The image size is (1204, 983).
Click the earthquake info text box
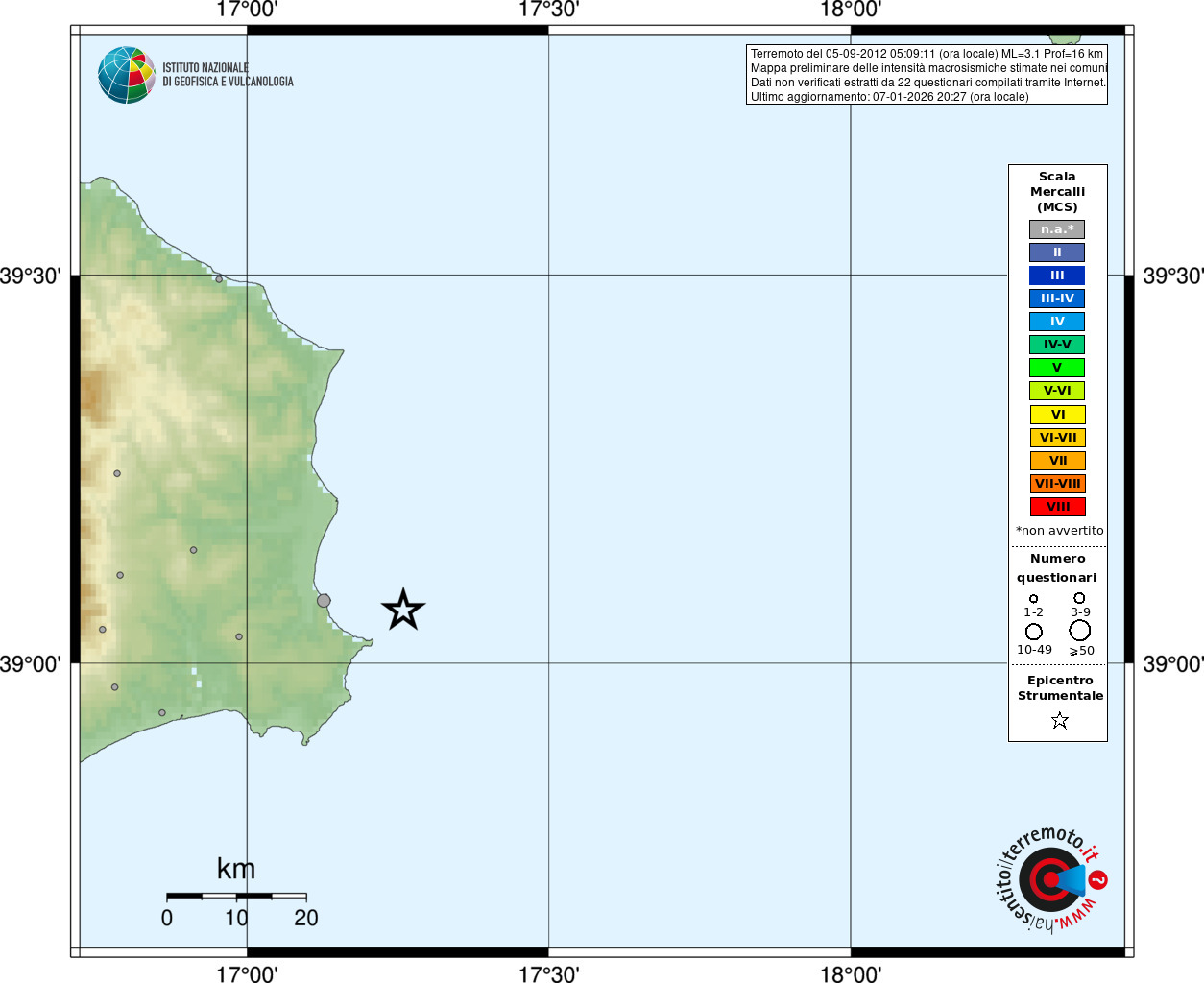coord(927,75)
